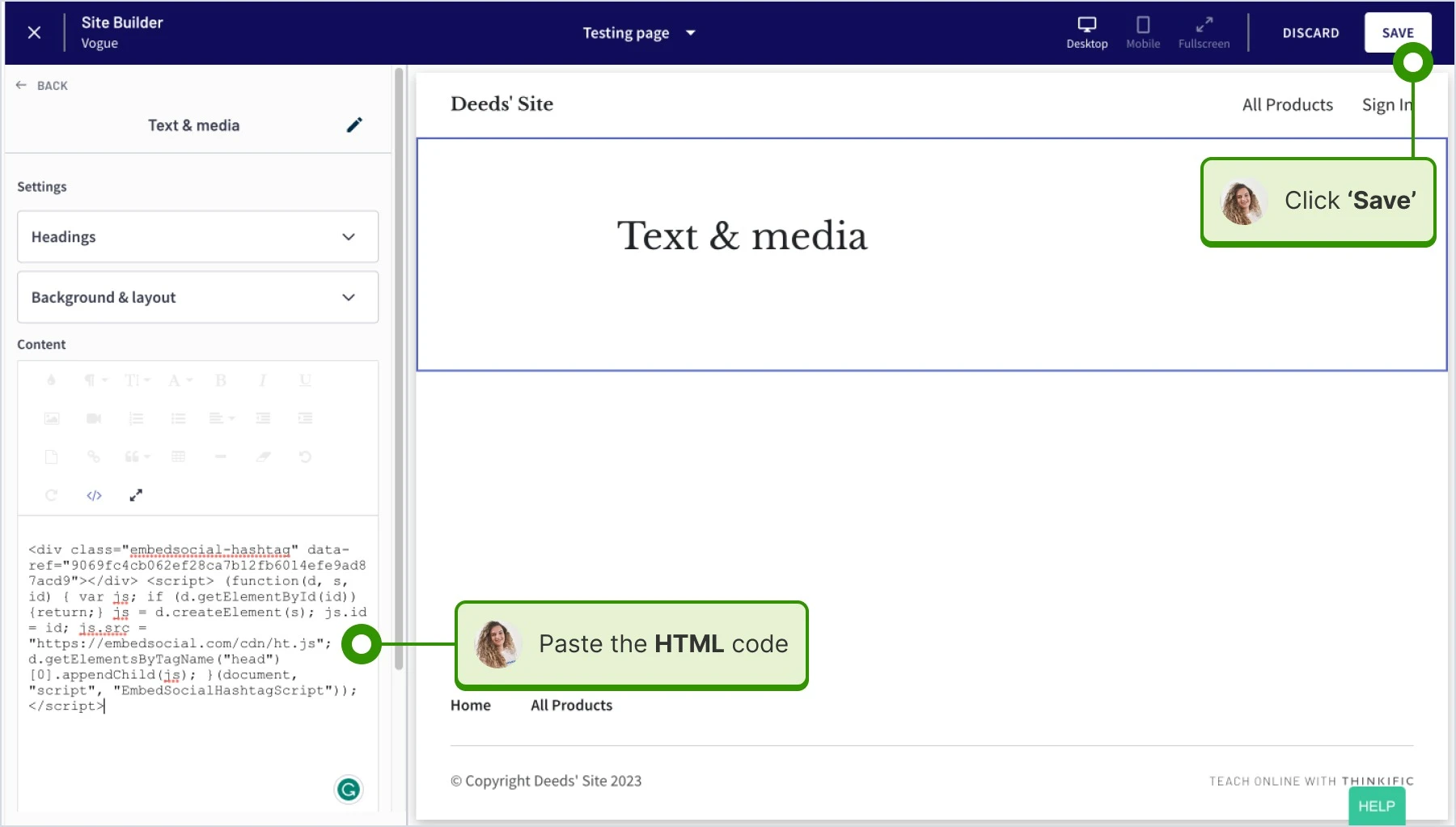Switch to Mobile preview
This screenshot has height=827, width=1456.
[1143, 33]
